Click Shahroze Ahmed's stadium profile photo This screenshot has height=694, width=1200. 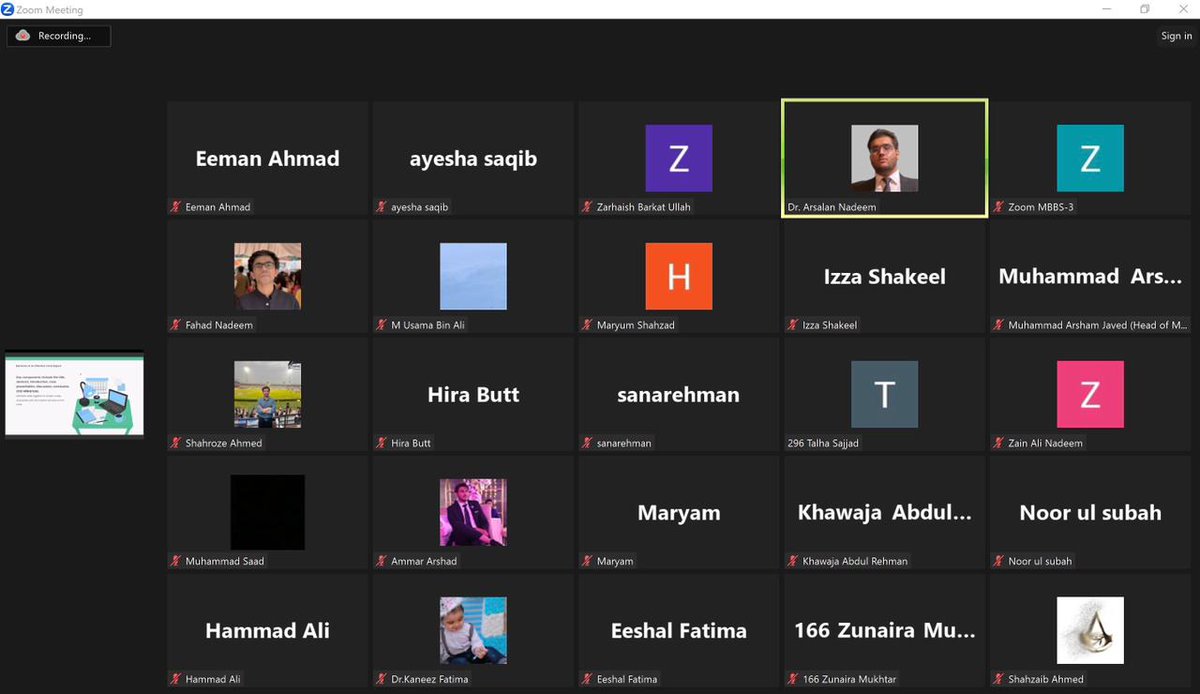coord(268,394)
